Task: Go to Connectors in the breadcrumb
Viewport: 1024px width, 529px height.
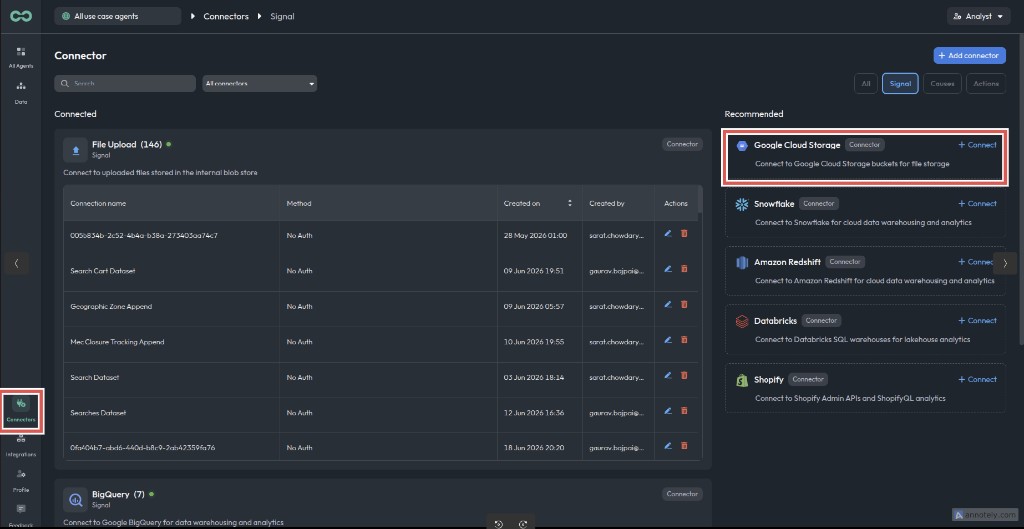Action: [x=226, y=16]
